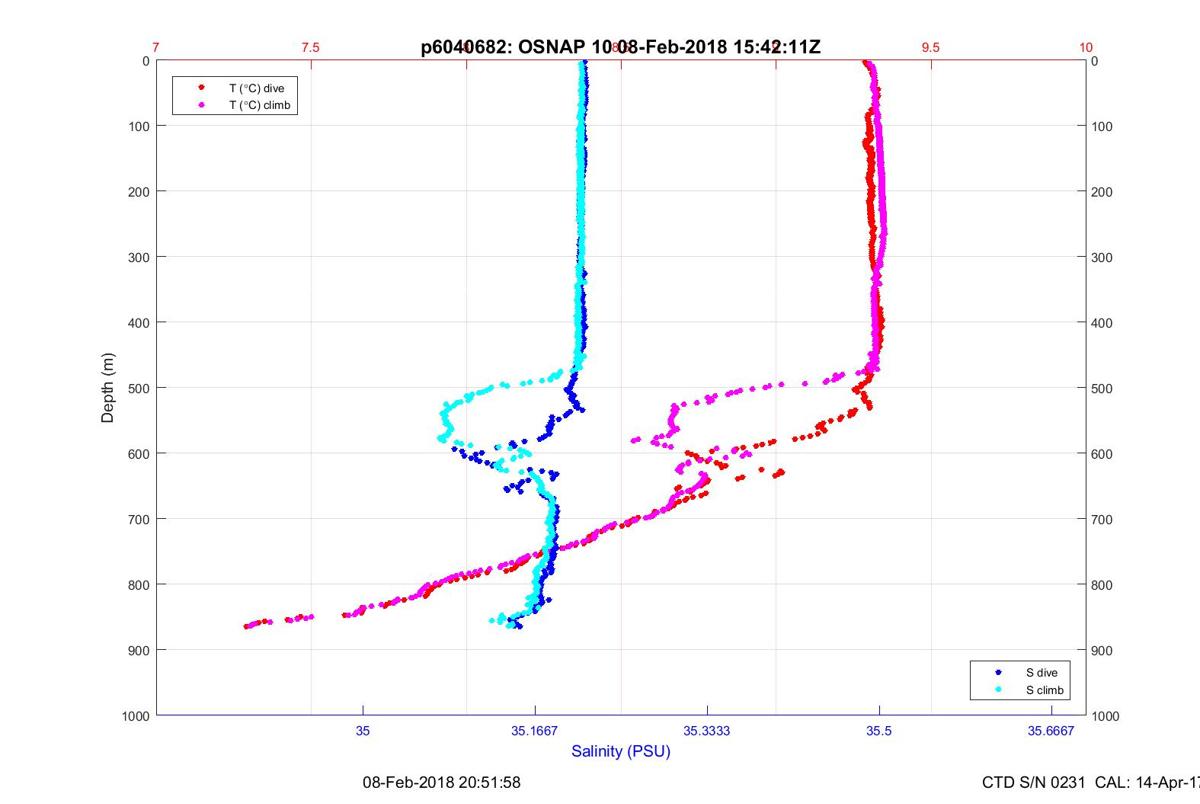
Task: Click the salinity tick label "35.1667"
Action: (535, 731)
